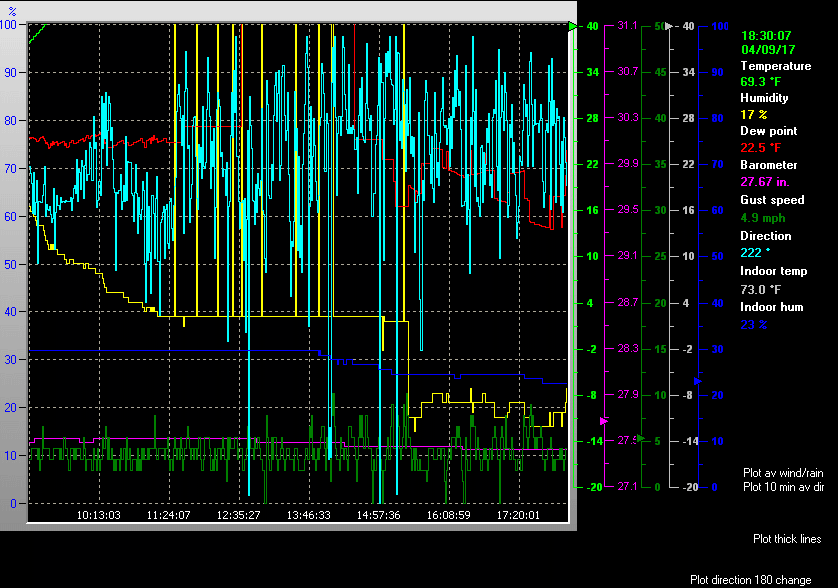Click the Humidity legend label
Screen dimensions: 838x588
coord(764,98)
